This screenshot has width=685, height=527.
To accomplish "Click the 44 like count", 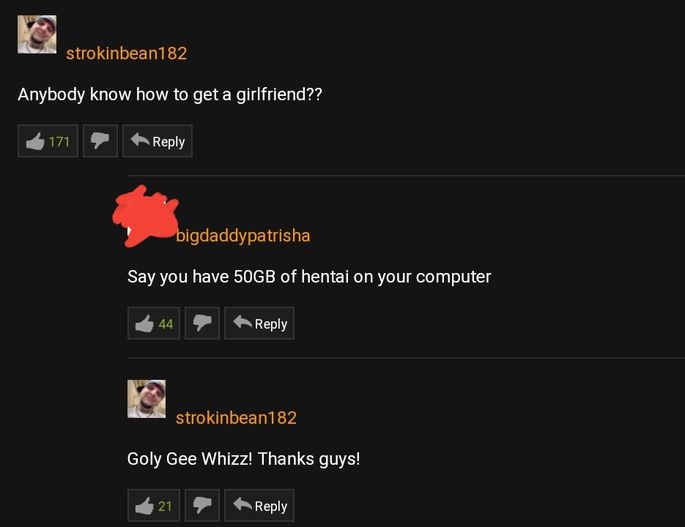I will click(x=166, y=324).
